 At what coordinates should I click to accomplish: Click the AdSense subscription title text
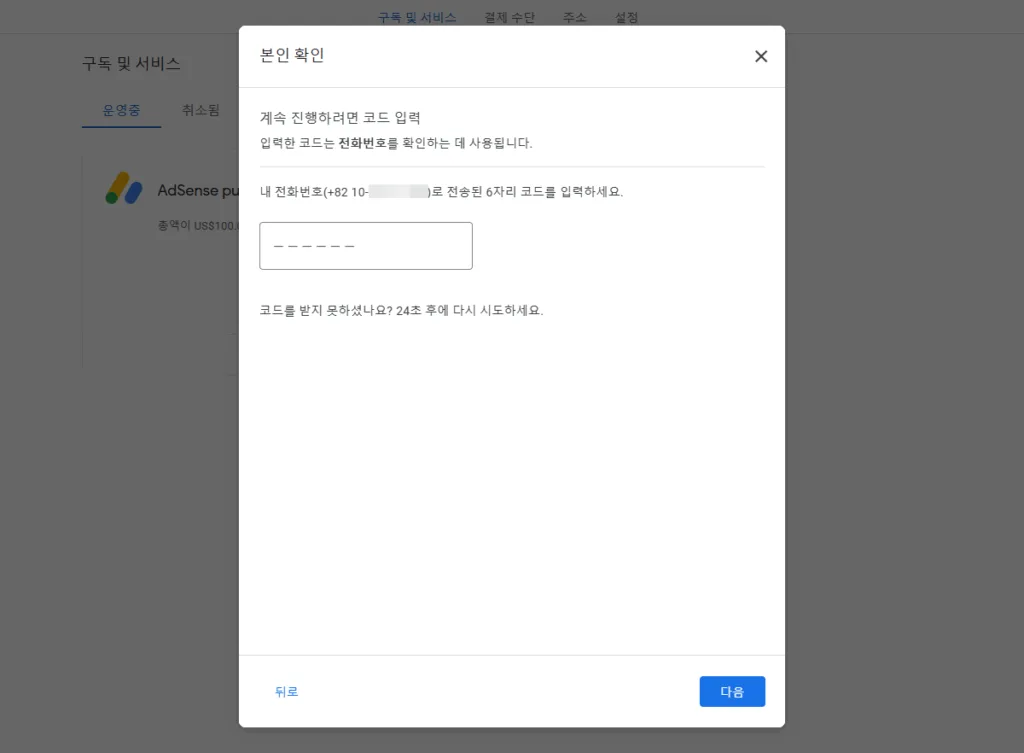tap(197, 190)
